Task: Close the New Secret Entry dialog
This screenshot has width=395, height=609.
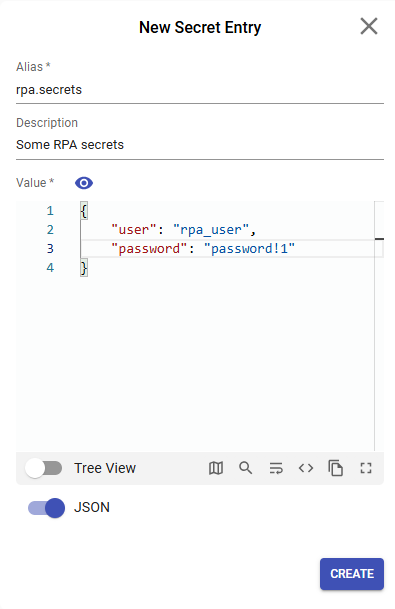Action: coord(369,26)
